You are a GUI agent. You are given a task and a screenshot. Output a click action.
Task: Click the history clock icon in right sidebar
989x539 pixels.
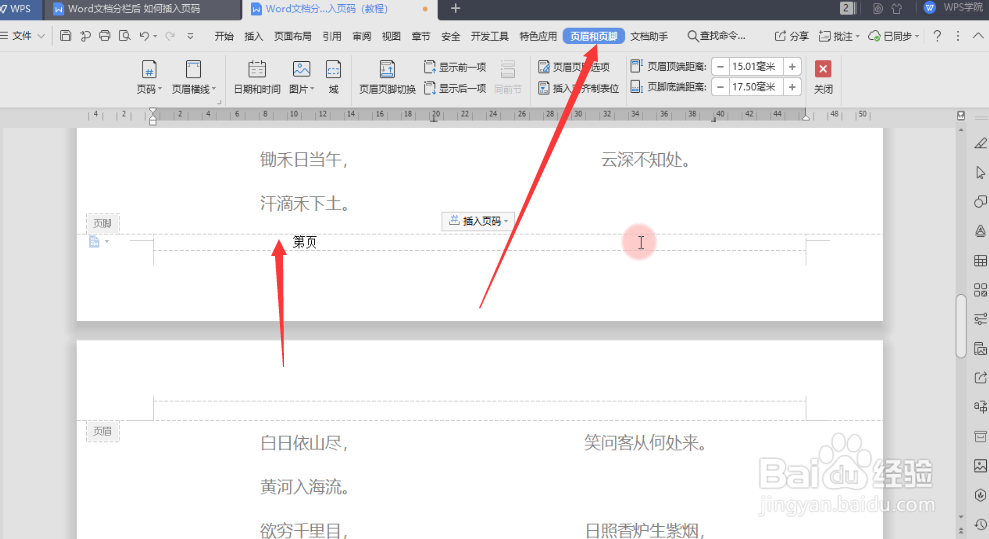pos(980,525)
